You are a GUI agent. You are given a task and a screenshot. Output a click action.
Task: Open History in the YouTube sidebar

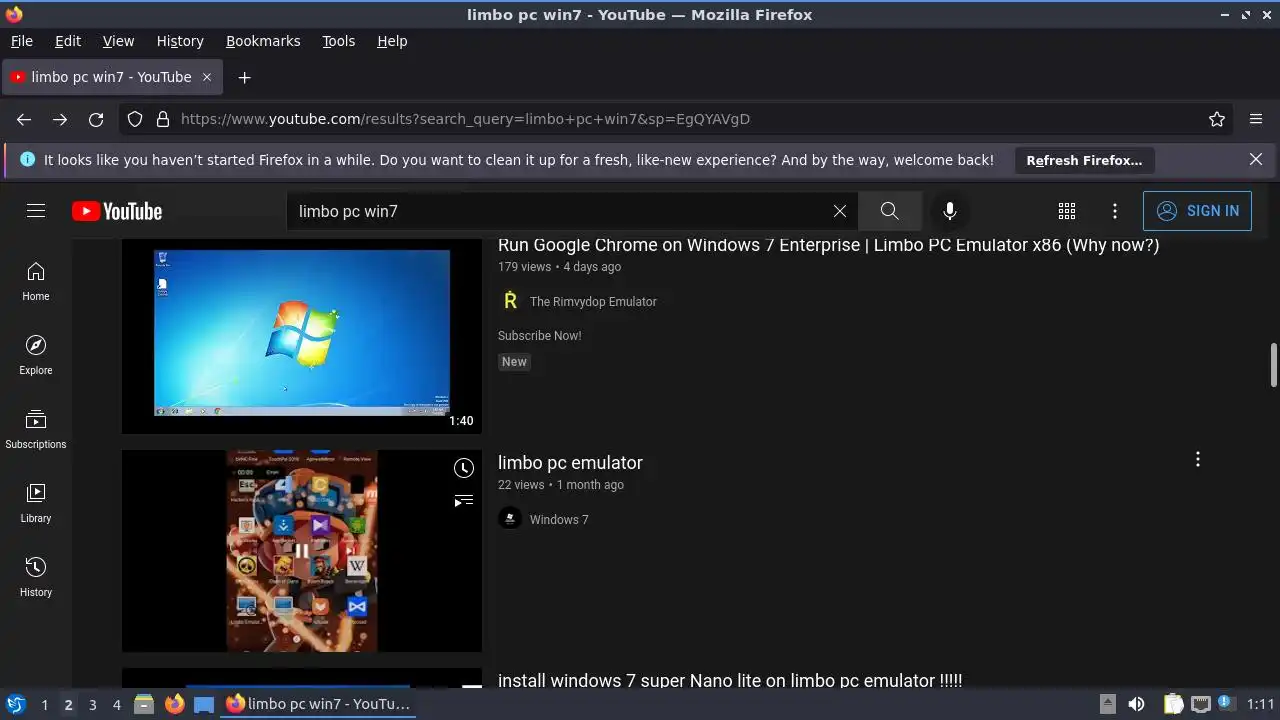point(36,577)
